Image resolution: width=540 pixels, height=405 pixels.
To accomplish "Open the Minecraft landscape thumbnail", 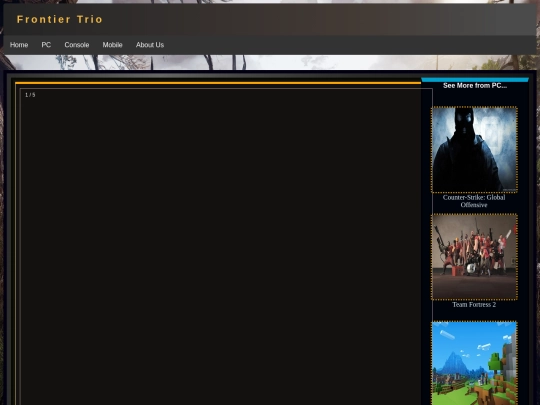I will click(x=474, y=363).
